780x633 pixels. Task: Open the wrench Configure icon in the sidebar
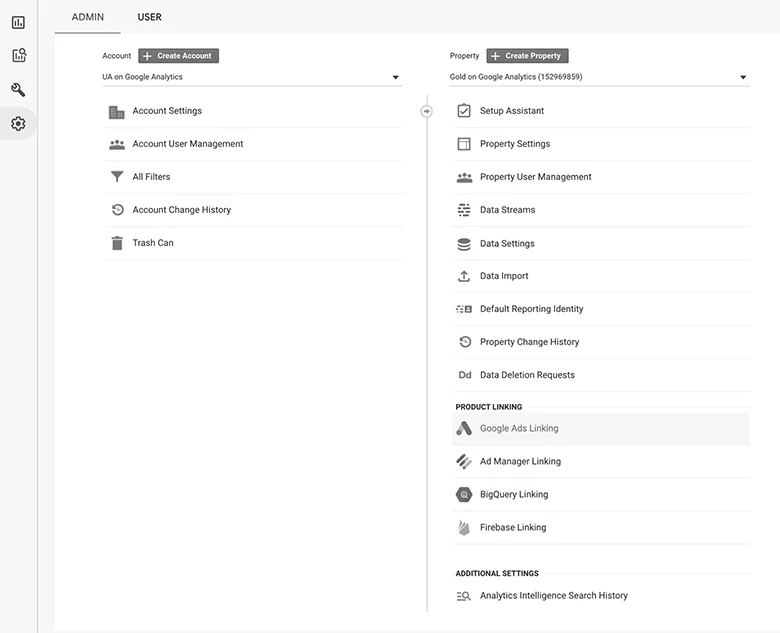tap(18, 90)
